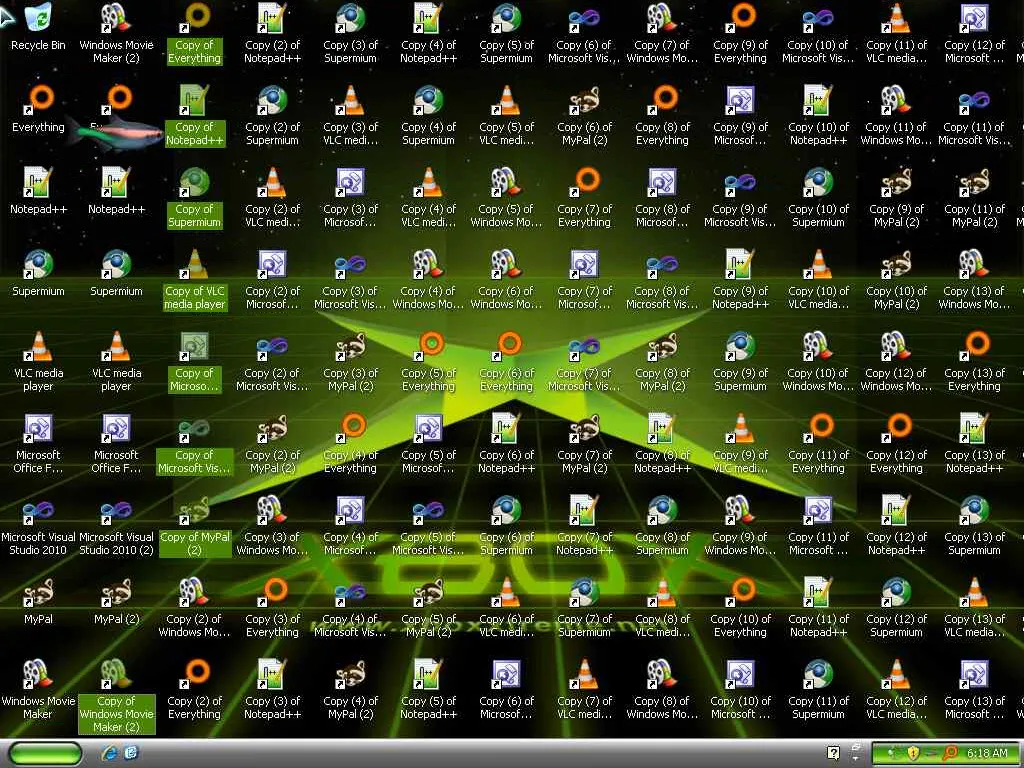This screenshot has height=768, width=1024.
Task: Select Copy (13) of Notepad++ icon
Action: tap(974, 443)
